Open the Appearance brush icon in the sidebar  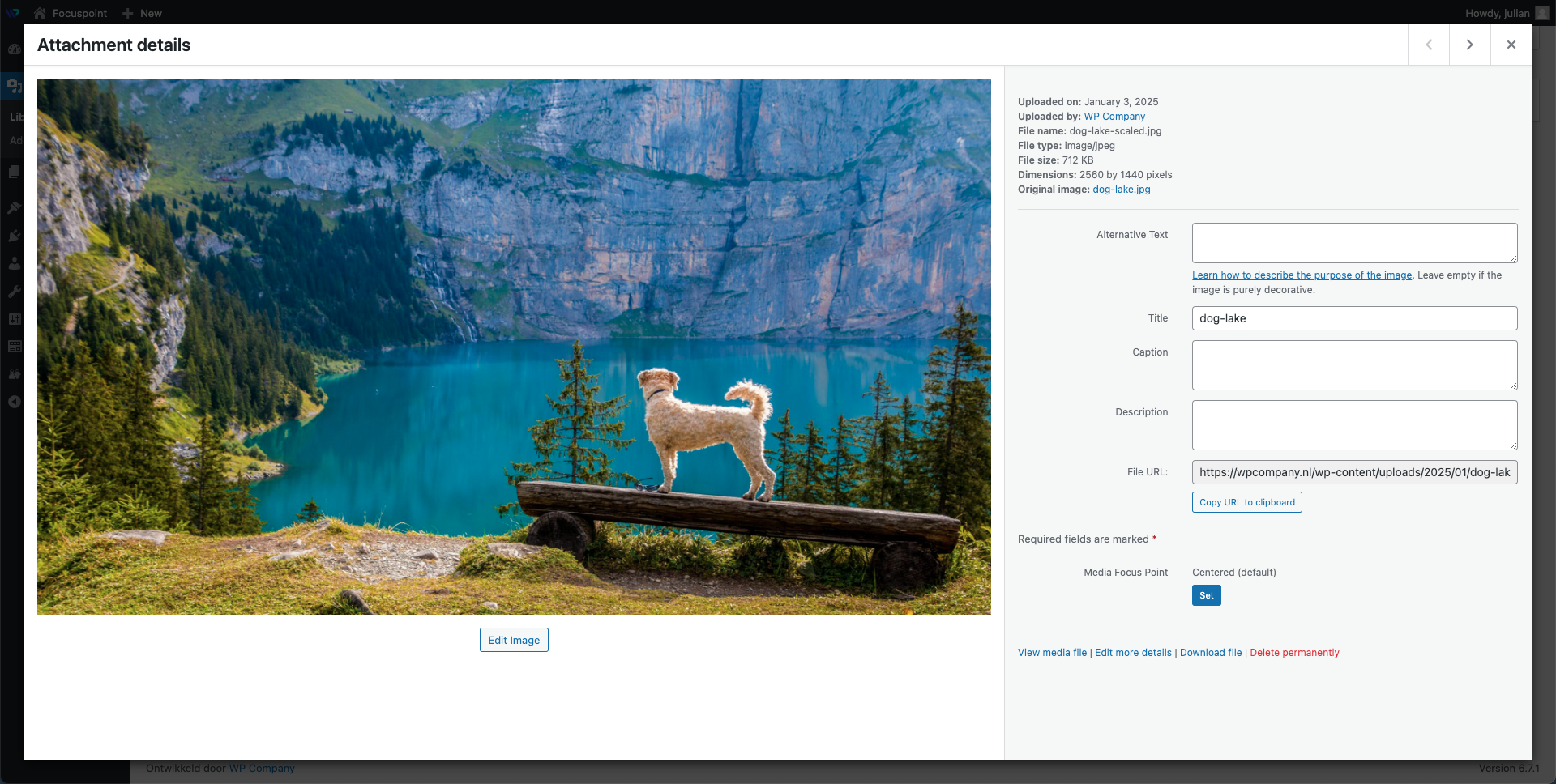[14, 207]
